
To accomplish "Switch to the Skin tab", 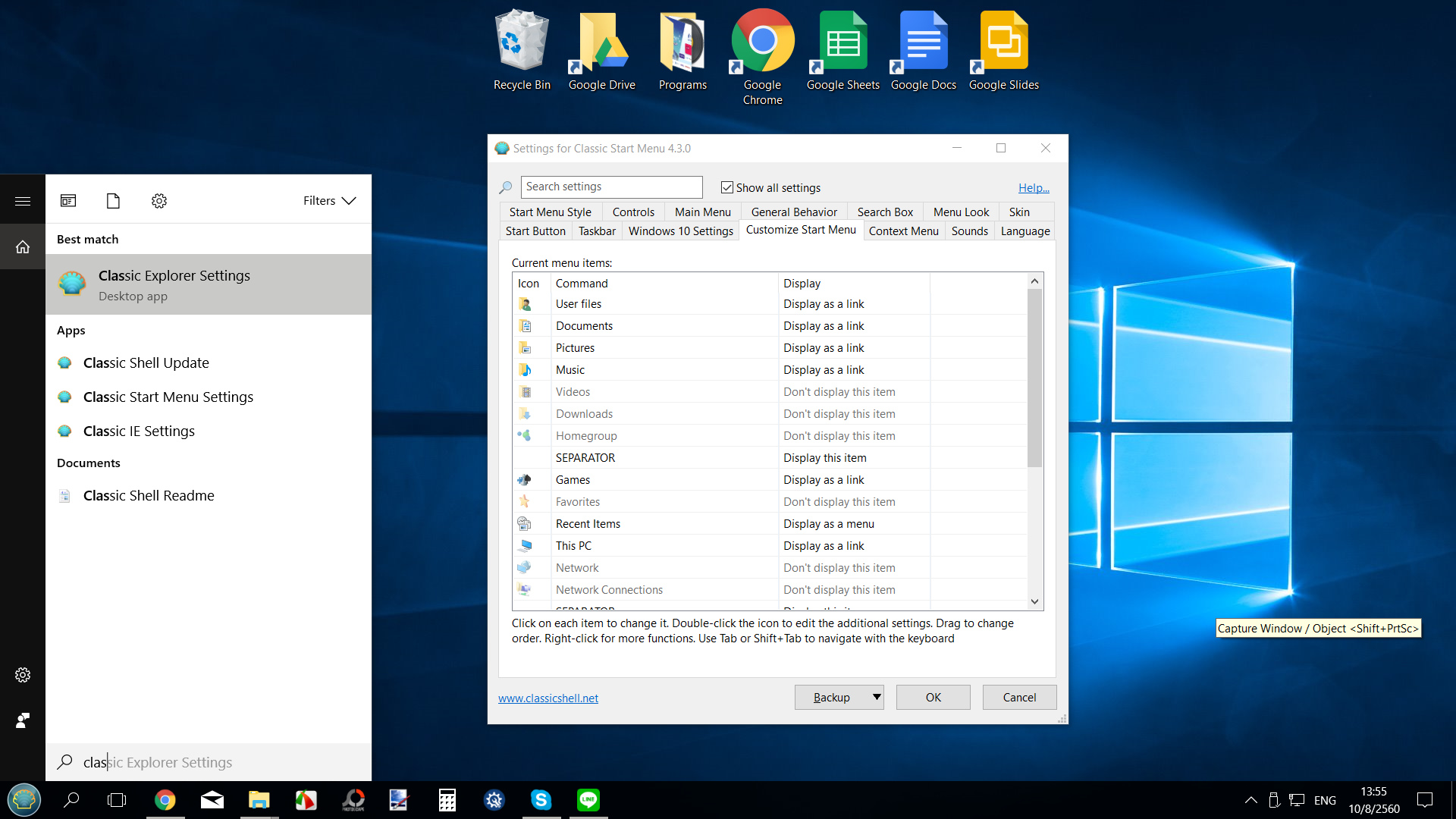I will pyautogui.click(x=1018, y=212).
